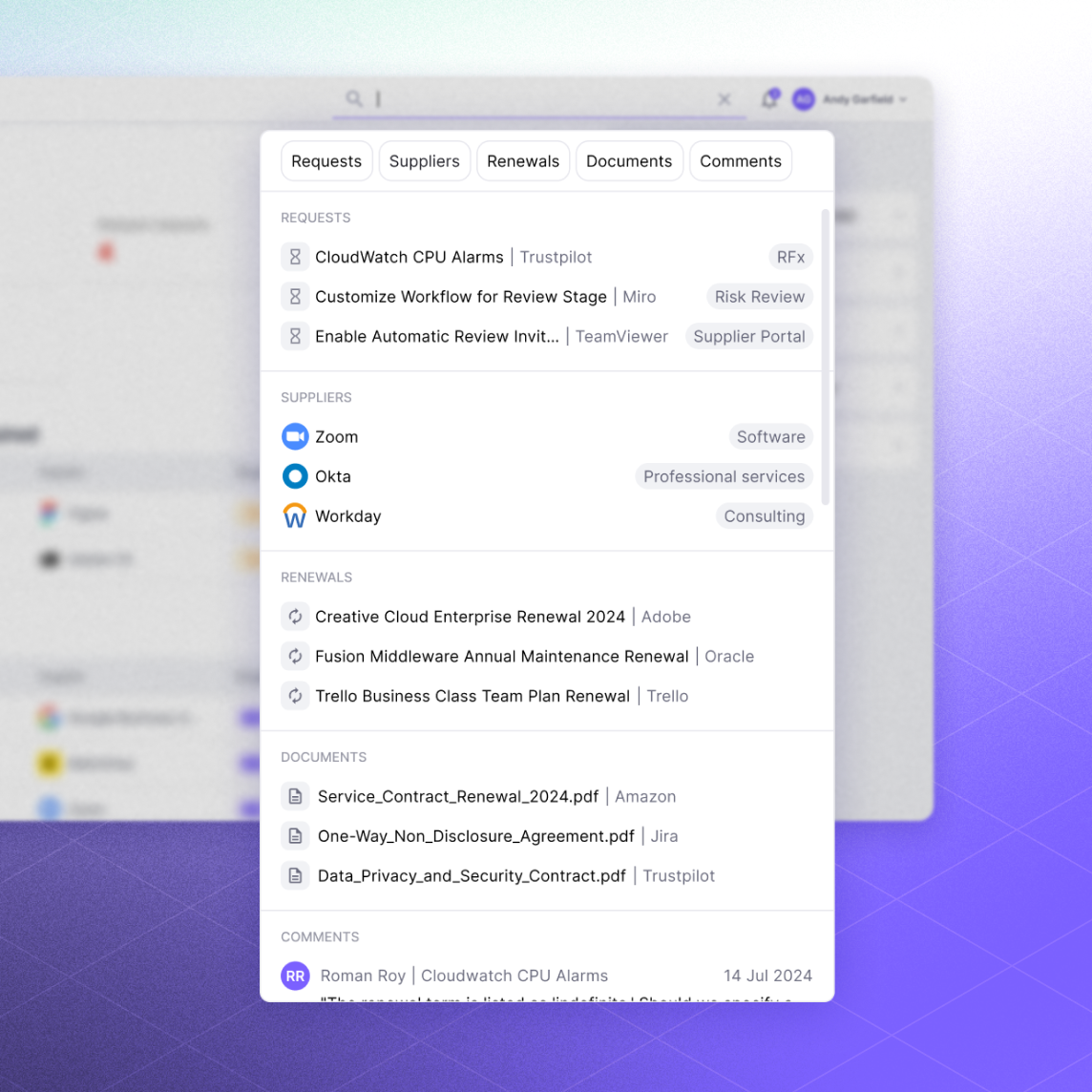Click the Oracle supplier label
1092x1092 pixels.
(x=729, y=656)
